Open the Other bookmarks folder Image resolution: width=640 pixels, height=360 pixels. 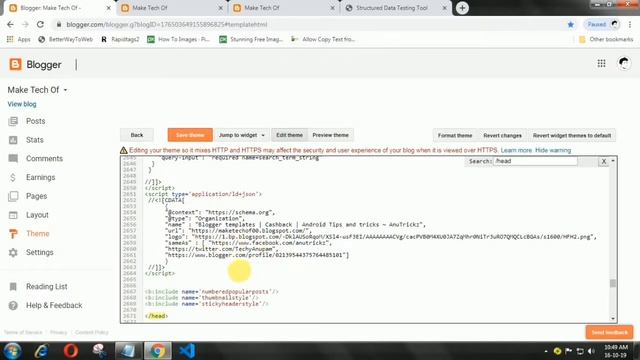(x=606, y=39)
